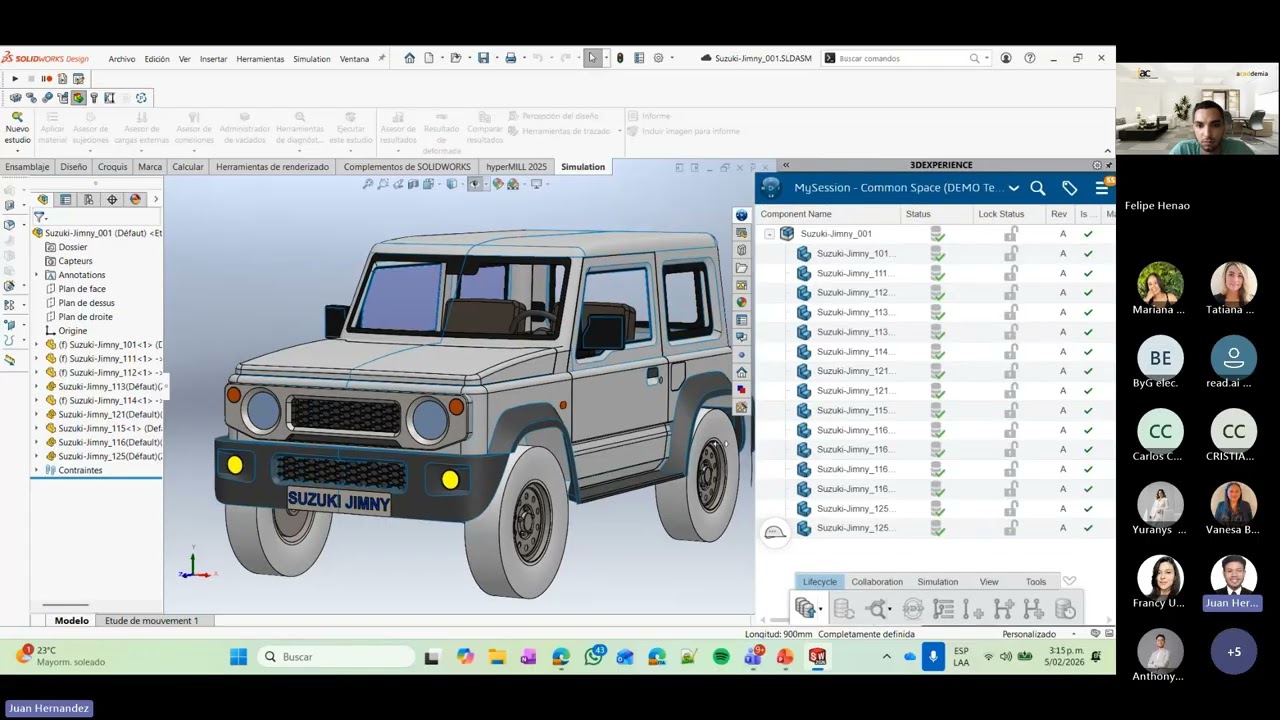Click the filter funnel in feature tree
Screen dimensions: 1280x720
[39, 217]
